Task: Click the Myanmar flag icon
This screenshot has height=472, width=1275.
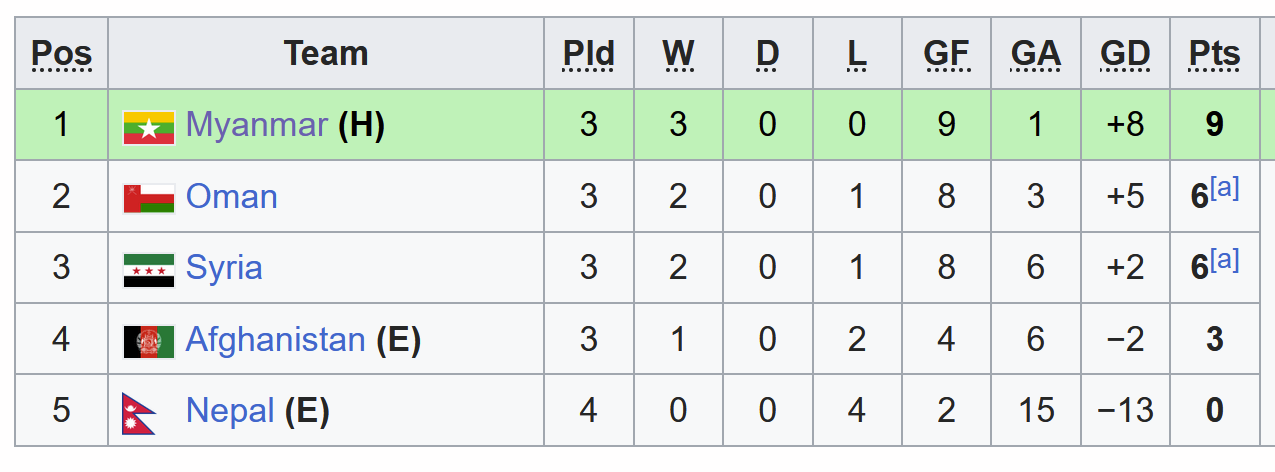Action: (149, 126)
